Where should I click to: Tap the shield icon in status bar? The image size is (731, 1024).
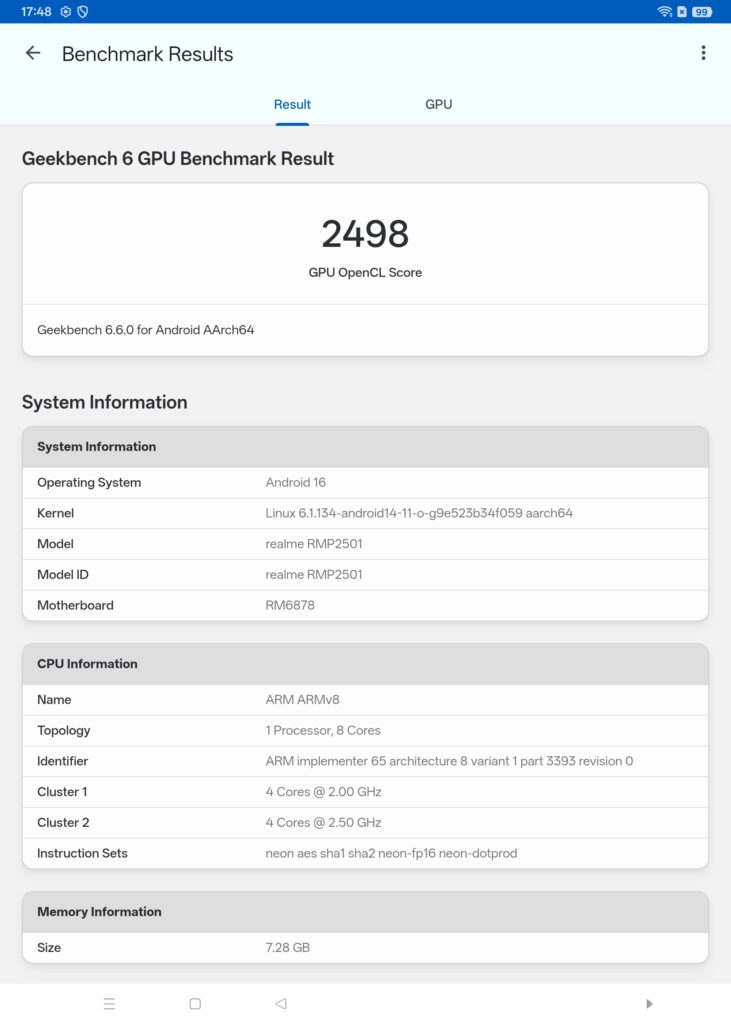tap(82, 12)
